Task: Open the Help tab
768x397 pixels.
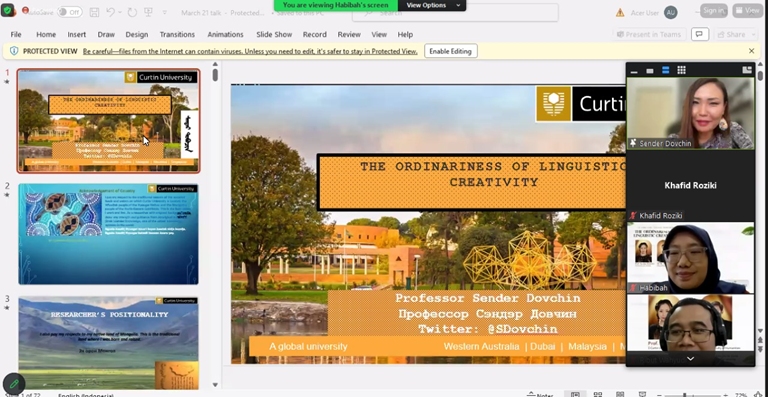Action: pyautogui.click(x=405, y=34)
